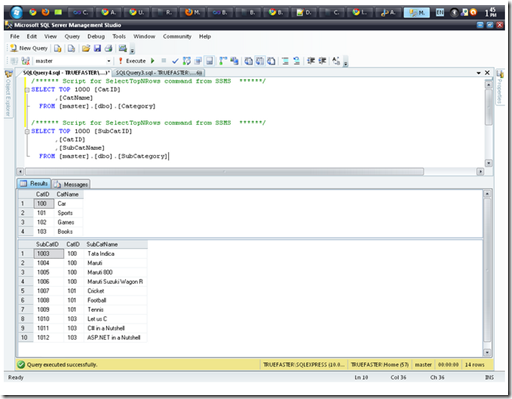Click the Decrease Indent icon
512x399 pixels.
tap(311, 61)
